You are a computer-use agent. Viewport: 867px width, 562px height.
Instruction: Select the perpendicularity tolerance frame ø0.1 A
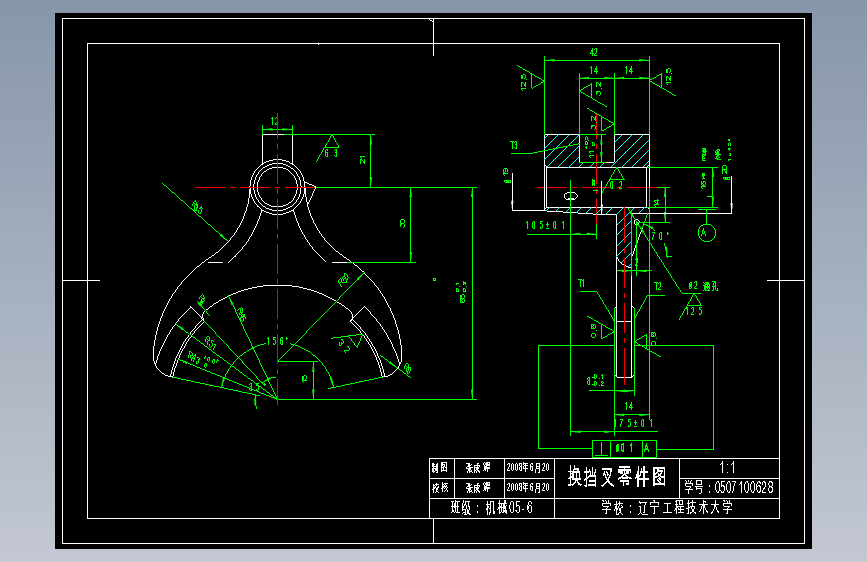(624, 448)
